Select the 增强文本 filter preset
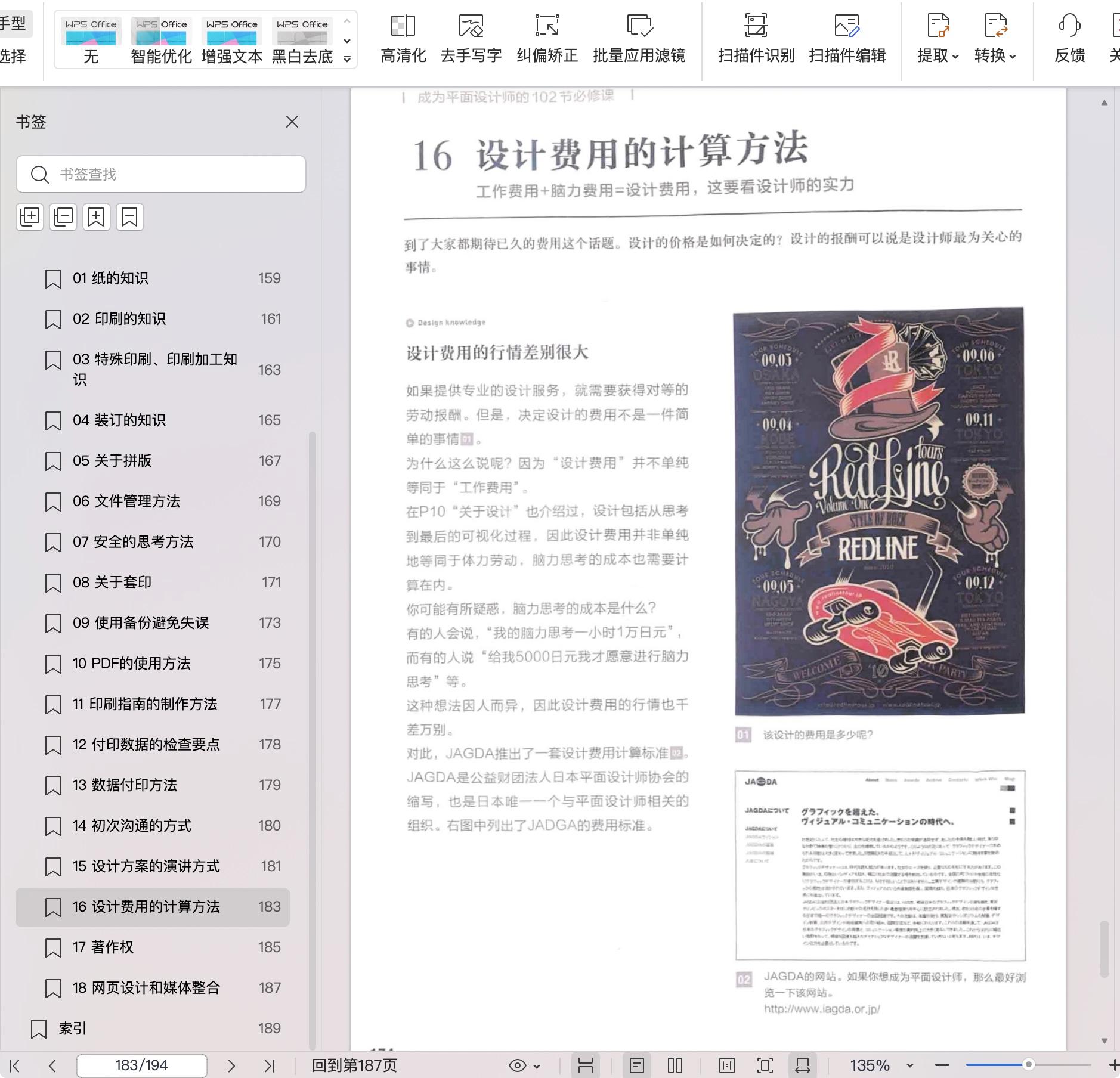The width and height of the screenshot is (1120, 1078). click(231, 39)
